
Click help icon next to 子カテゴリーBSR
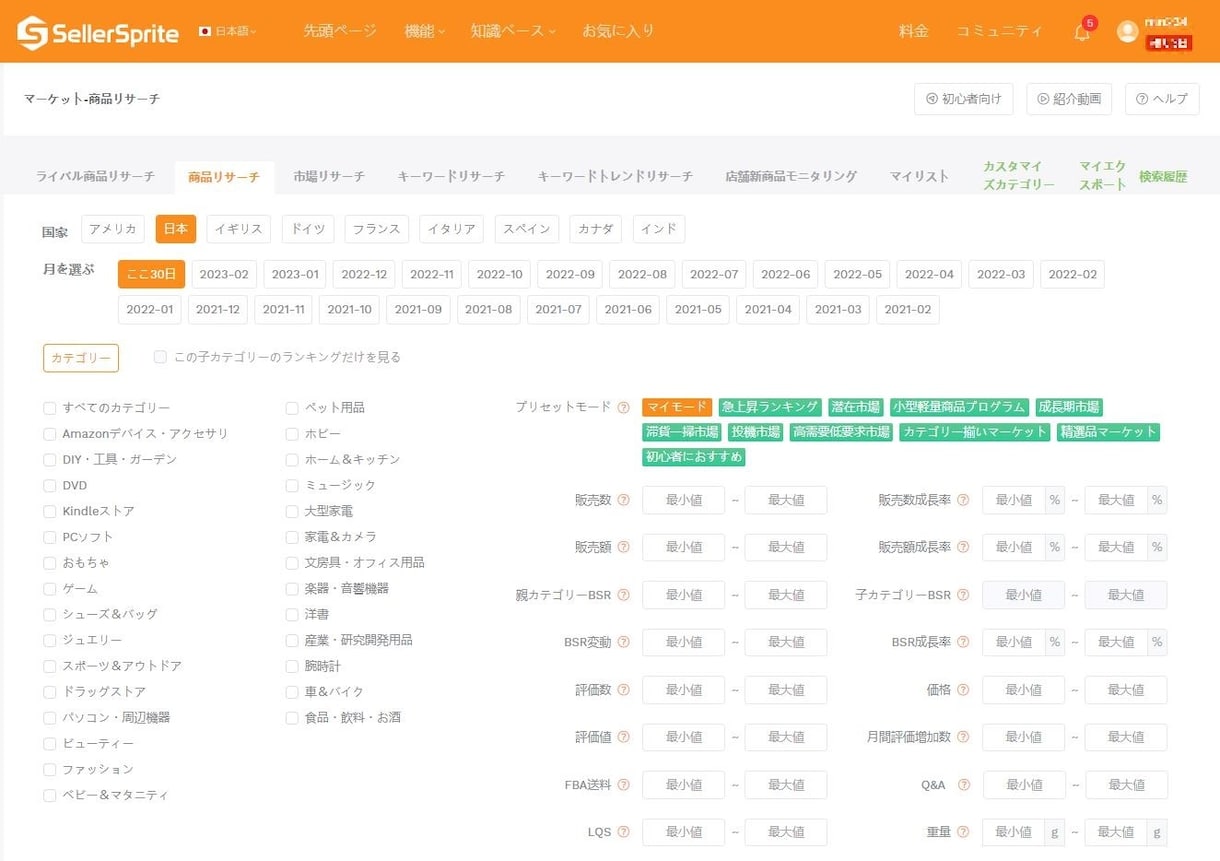pyautogui.click(x=963, y=595)
